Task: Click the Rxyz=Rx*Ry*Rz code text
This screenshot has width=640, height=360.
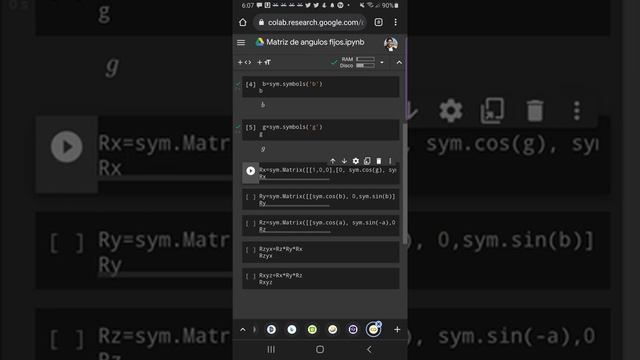Action: [281, 275]
